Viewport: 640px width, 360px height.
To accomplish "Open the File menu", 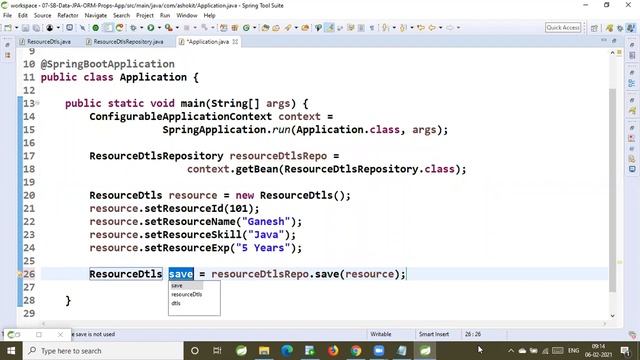I will tap(7, 16).
